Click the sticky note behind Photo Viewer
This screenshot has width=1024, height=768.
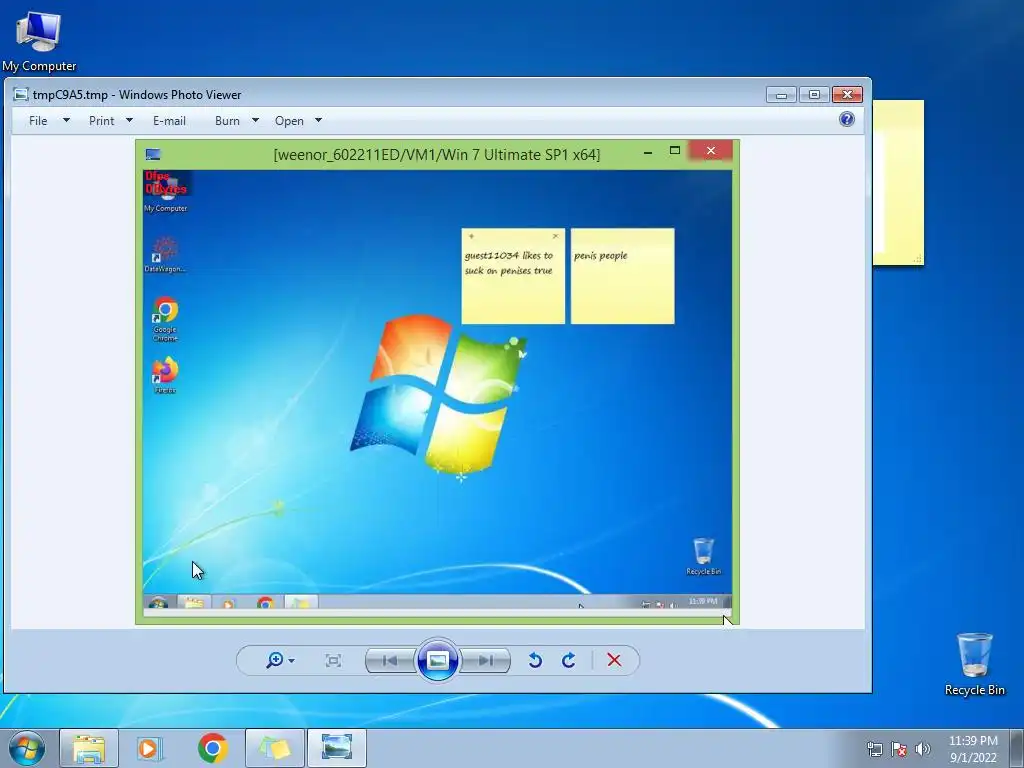[899, 183]
